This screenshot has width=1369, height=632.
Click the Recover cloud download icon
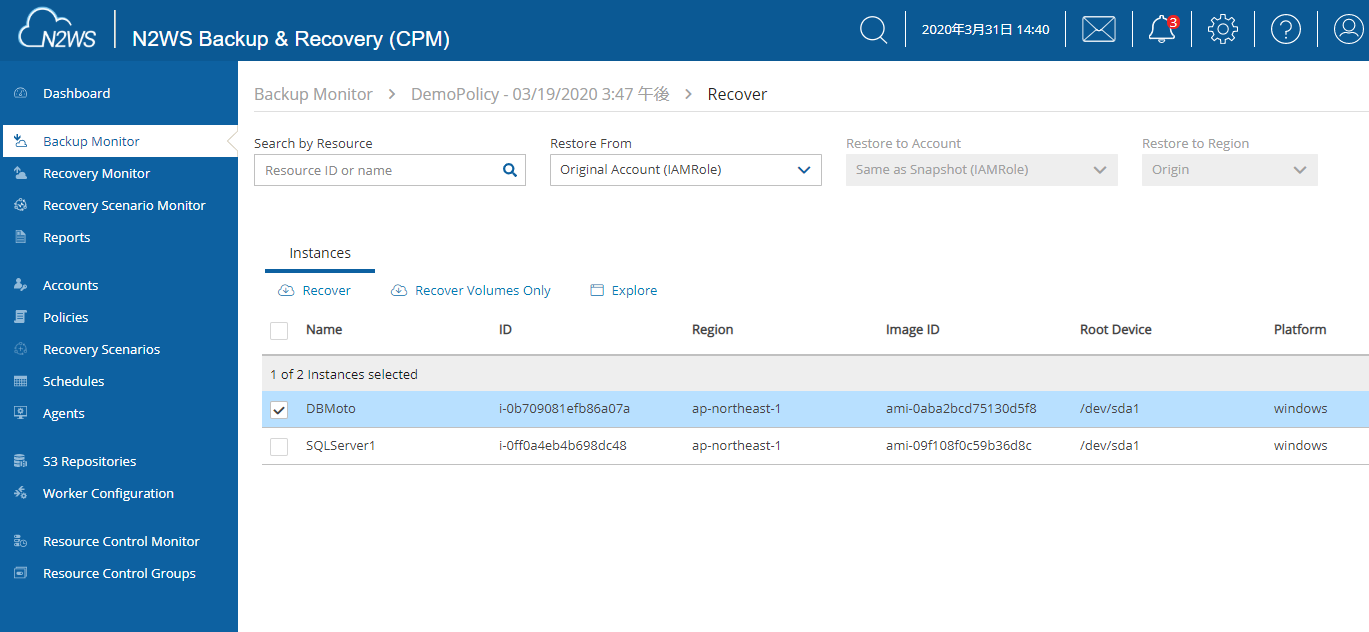(x=286, y=290)
